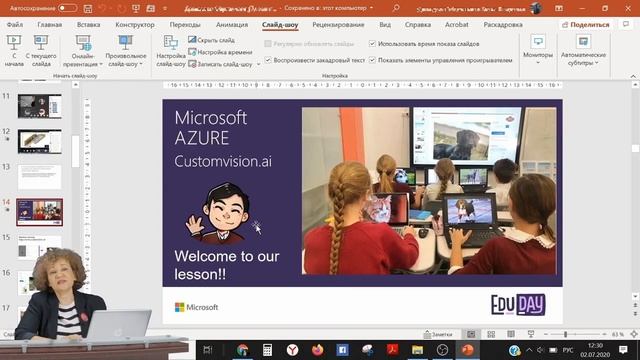Click the Undo icon

point(102,8)
